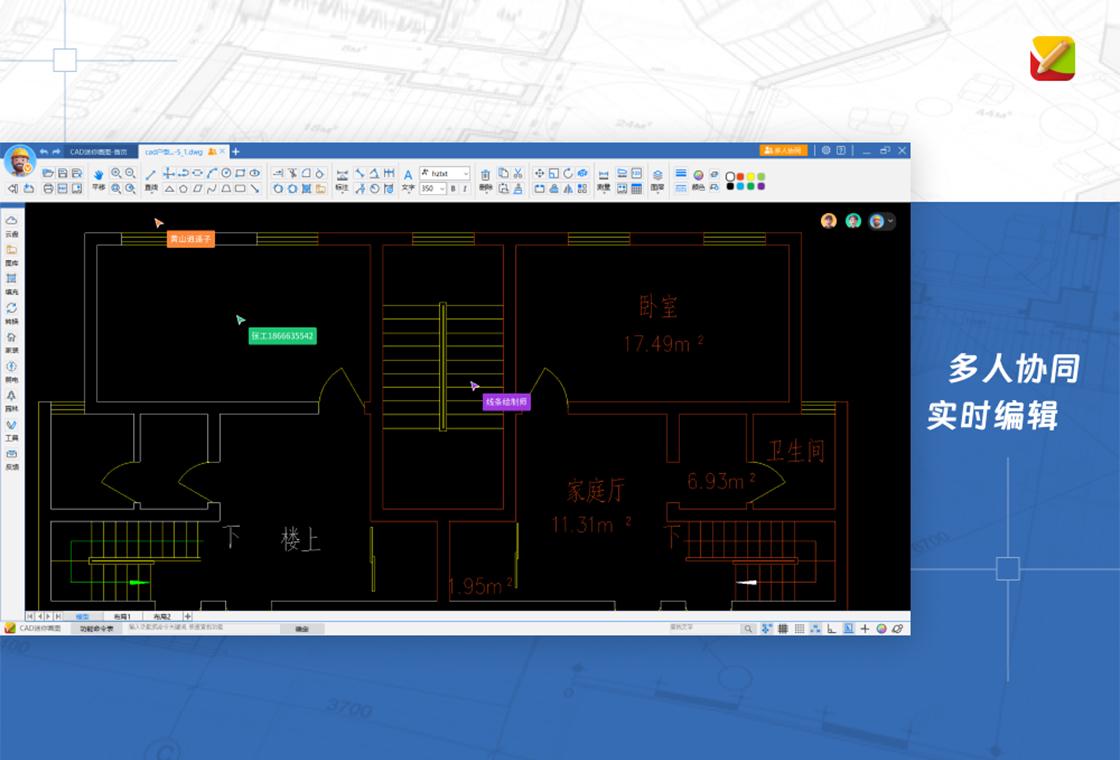1120x760 pixels.
Task: Close the dwg file tab
Action: [x=222, y=151]
